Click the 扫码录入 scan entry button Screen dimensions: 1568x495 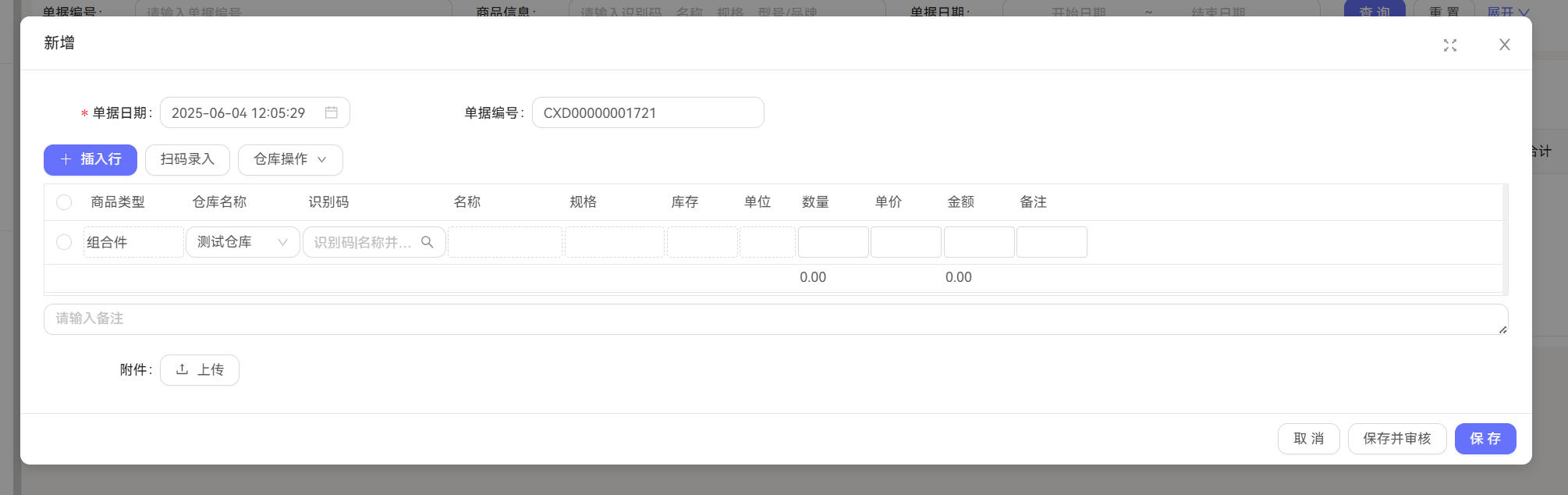tap(187, 159)
